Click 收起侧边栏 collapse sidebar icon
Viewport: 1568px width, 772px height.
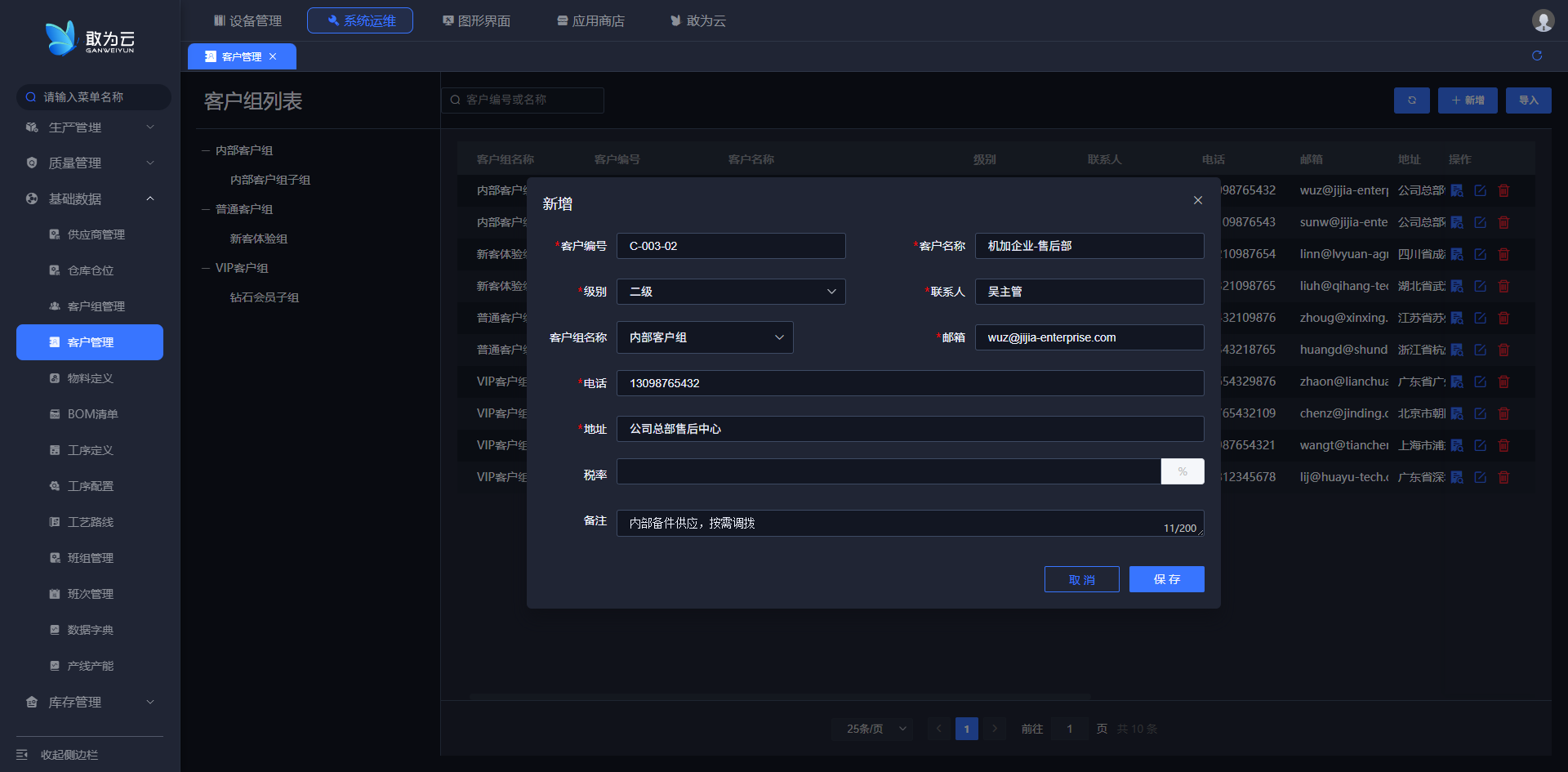click(22, 754)
